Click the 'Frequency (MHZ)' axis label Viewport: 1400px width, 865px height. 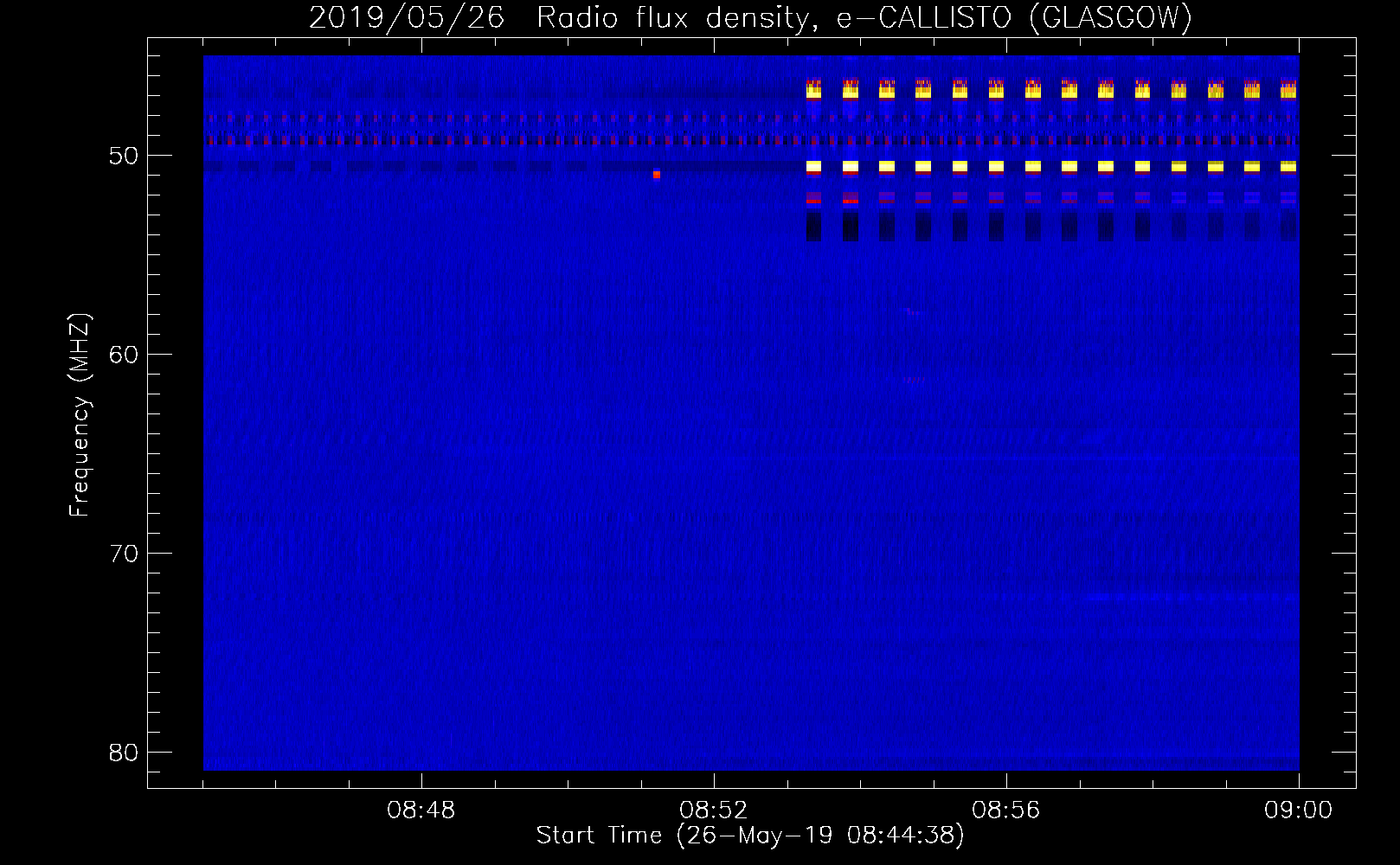point(80,415)
